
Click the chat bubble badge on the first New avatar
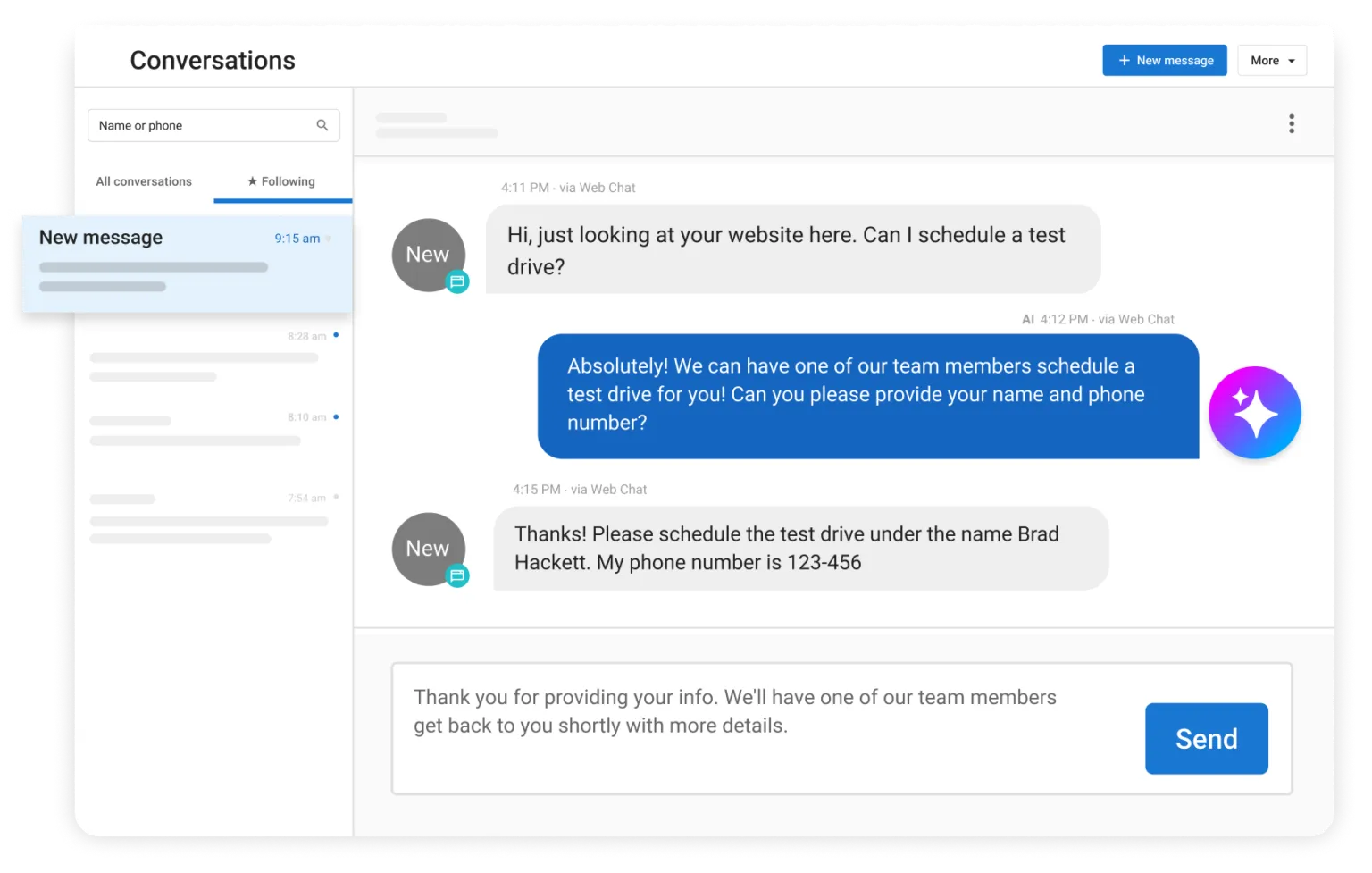coord(457,281)
